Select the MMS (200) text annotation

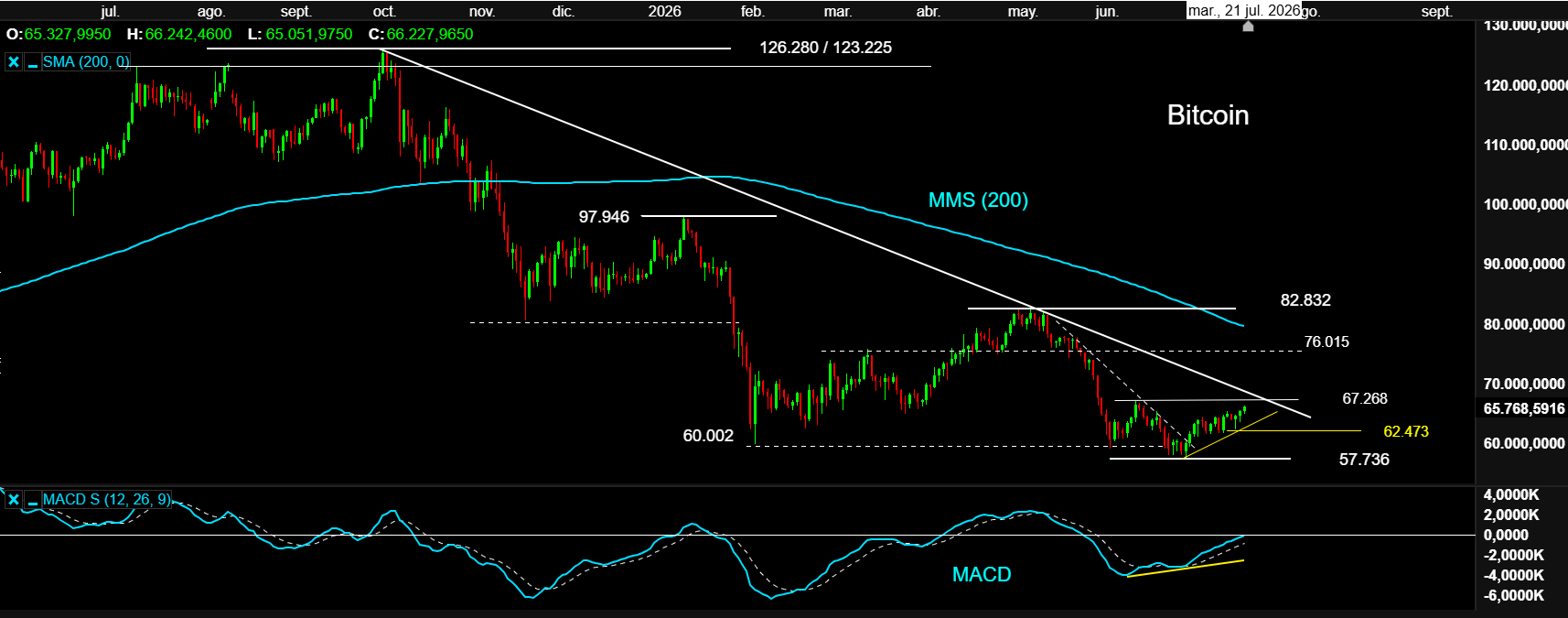pos(978,200)
